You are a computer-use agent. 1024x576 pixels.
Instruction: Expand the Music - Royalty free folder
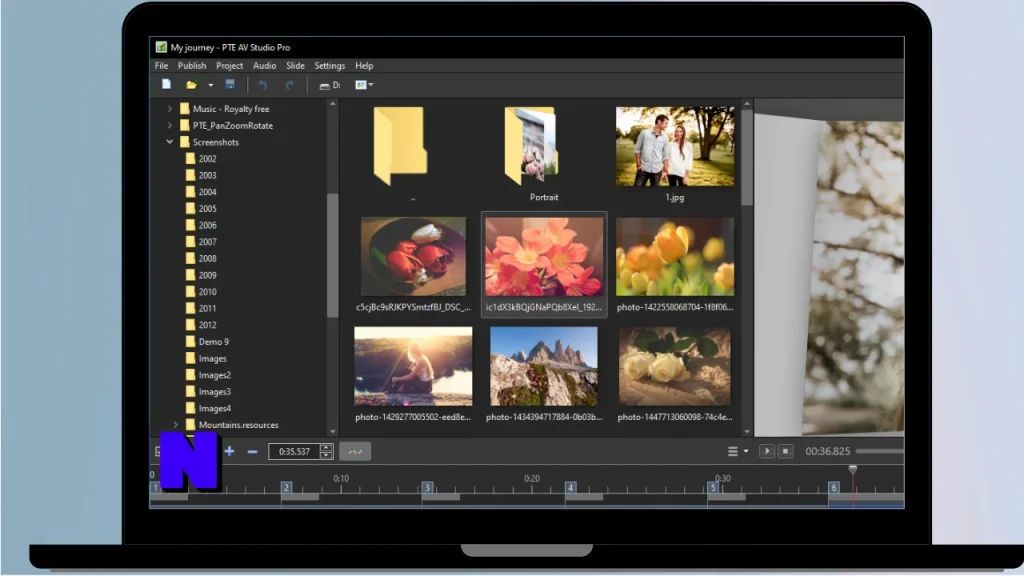[170, 109]
